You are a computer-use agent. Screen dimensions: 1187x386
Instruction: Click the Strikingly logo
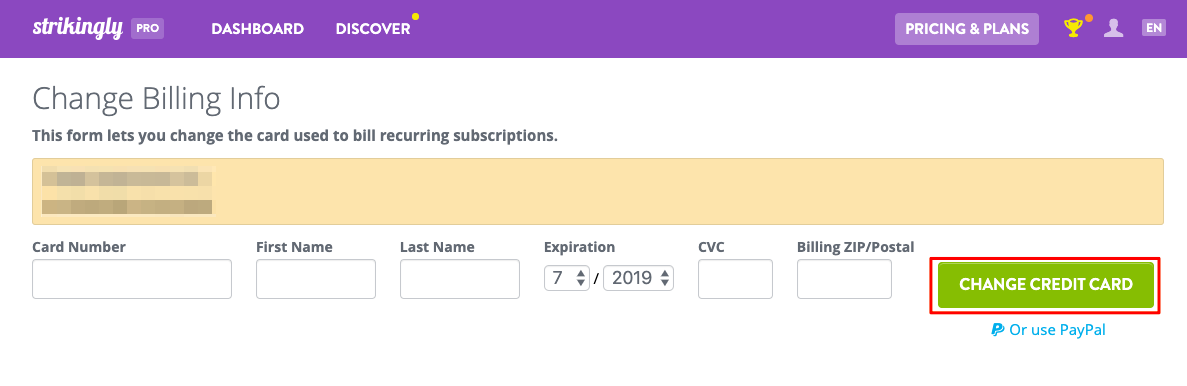[x=78, y=28]
